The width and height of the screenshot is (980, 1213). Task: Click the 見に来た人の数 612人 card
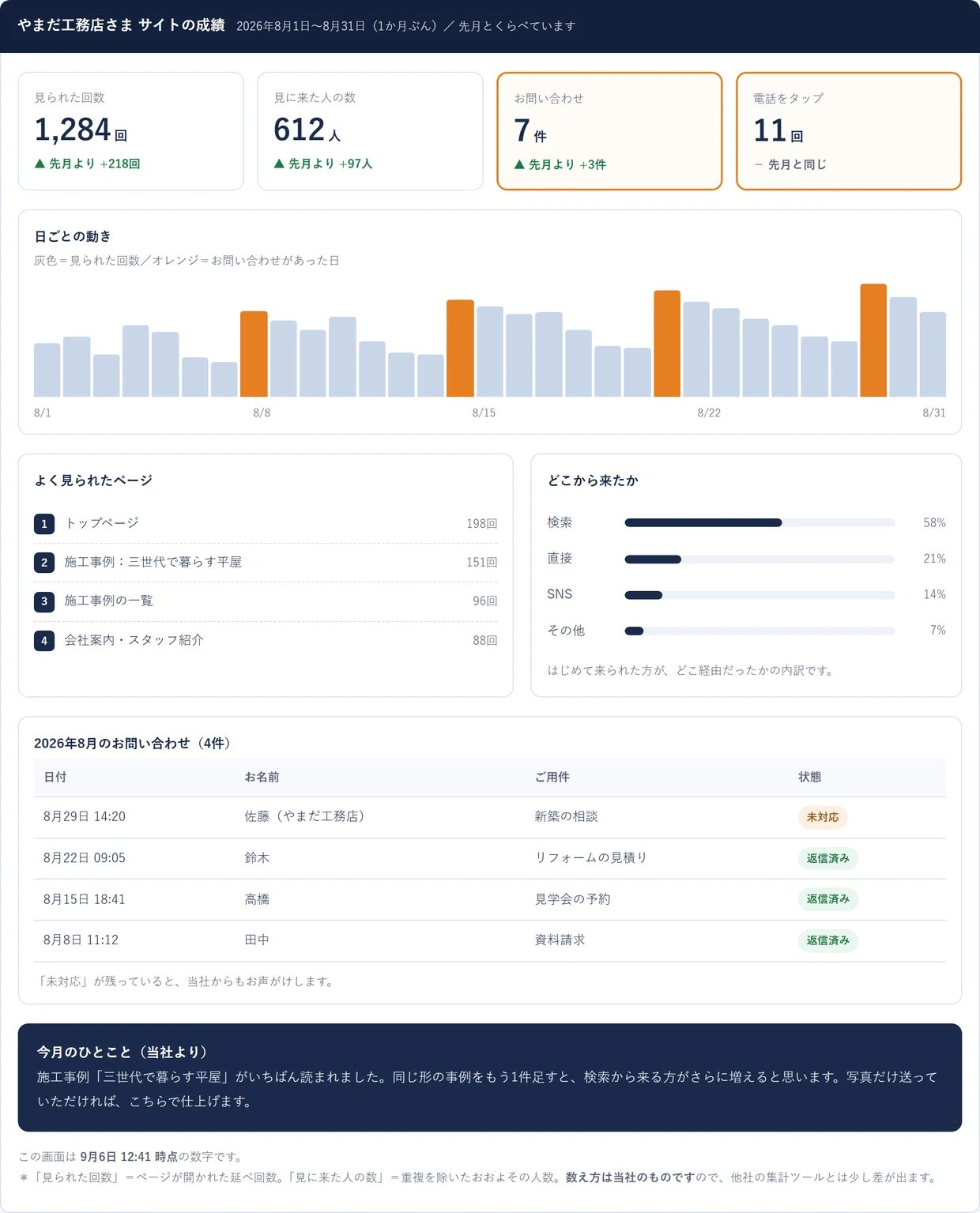pyautogui.click(x=370, y=131)
